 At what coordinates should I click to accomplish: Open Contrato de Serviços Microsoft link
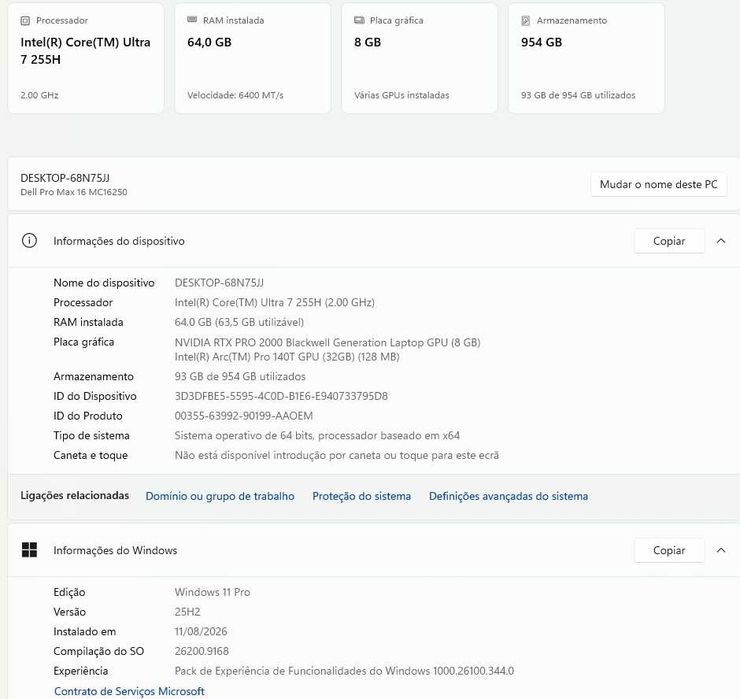click(129, 691)
